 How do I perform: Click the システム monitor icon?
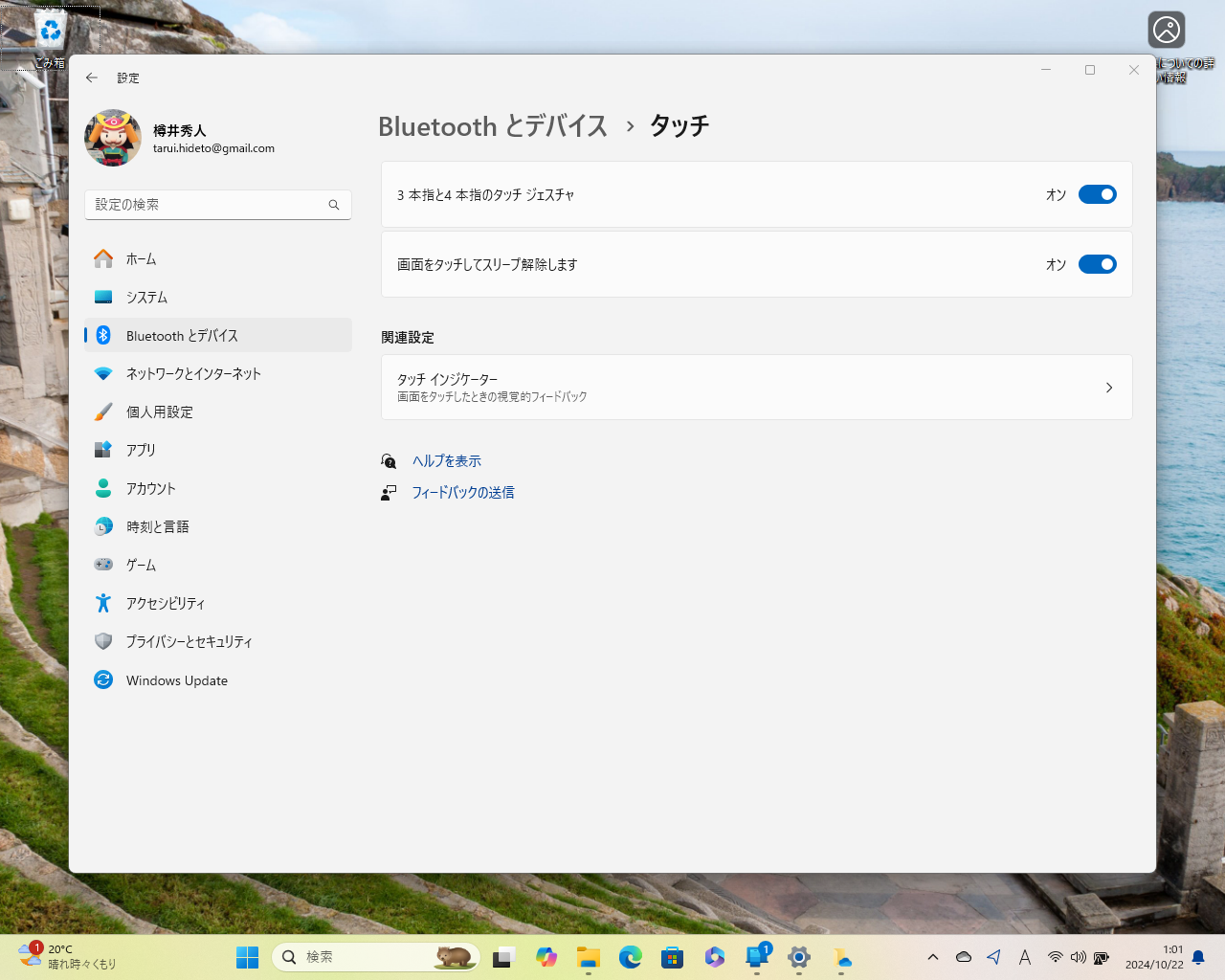click(103, 297)
